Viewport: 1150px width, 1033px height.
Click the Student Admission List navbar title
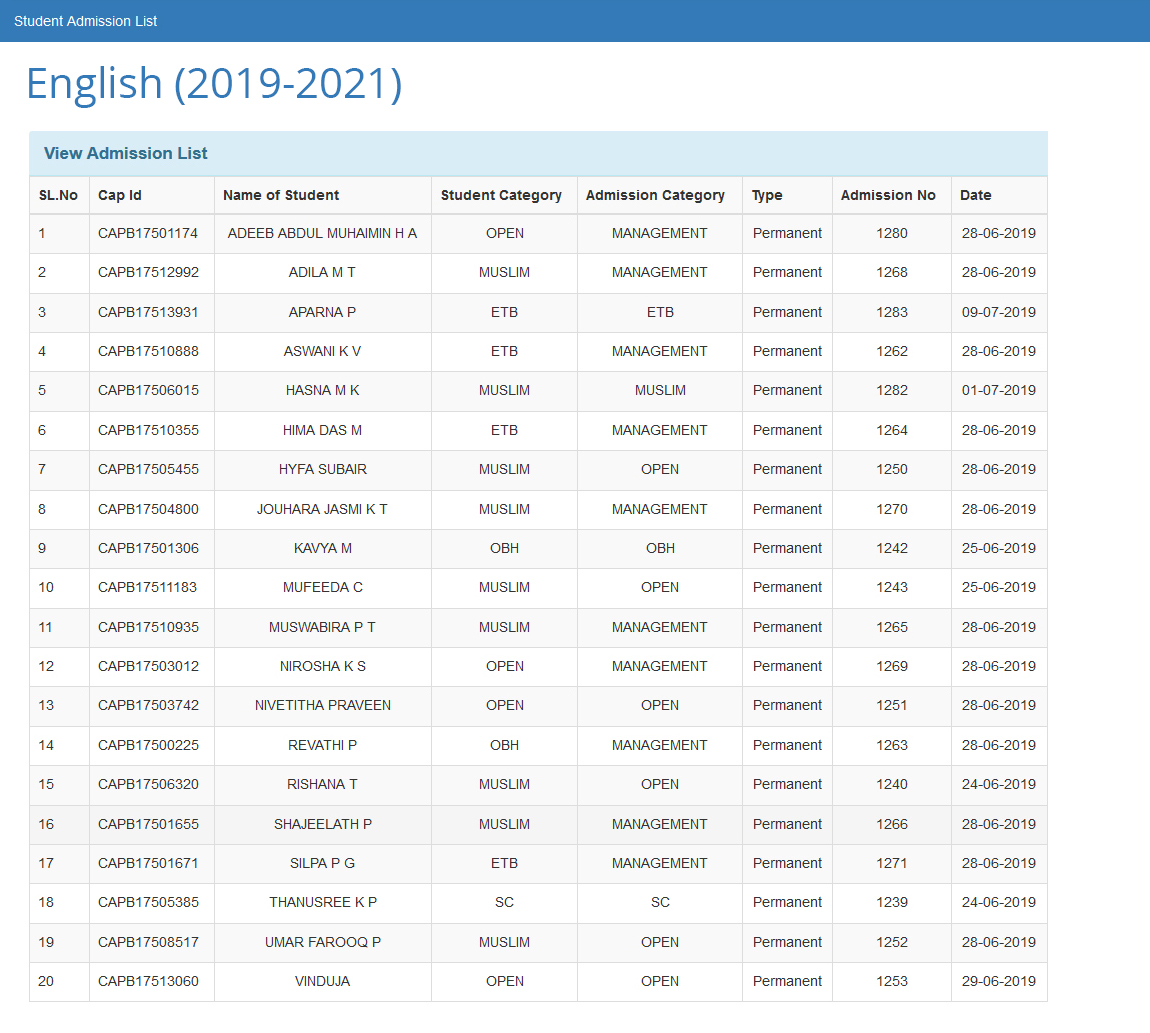tap(85, 21)
